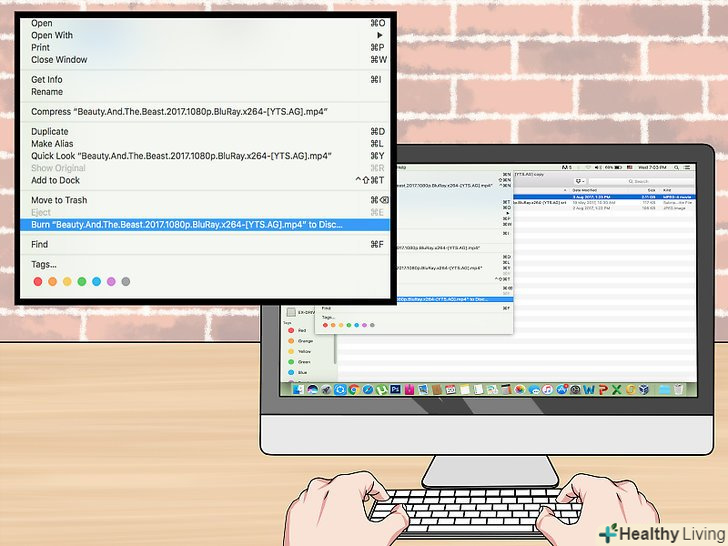The height and width of the screenshot is (546, 728).
Task: Choose Quick Look in enlarged menu
Action: 205,156
